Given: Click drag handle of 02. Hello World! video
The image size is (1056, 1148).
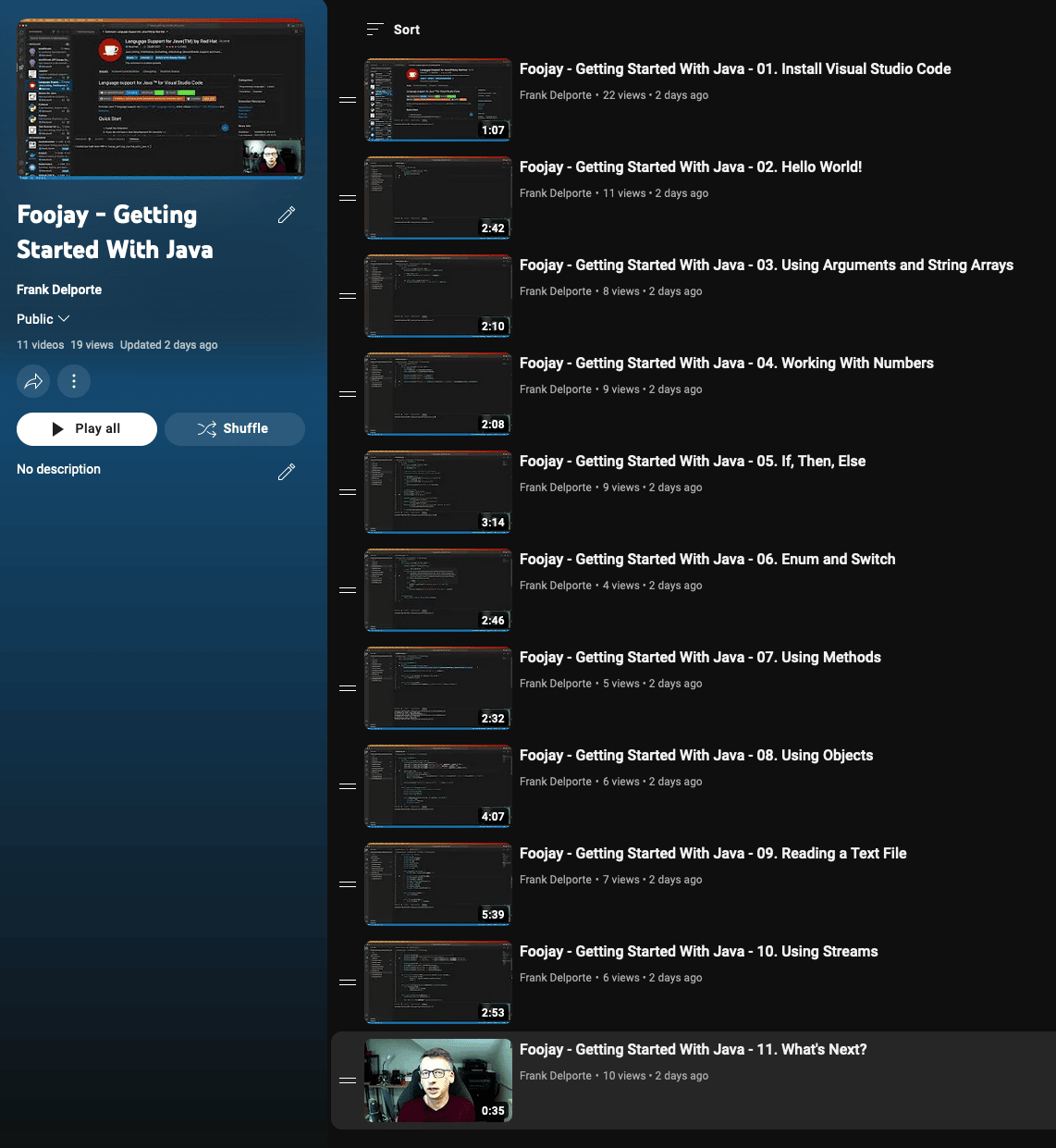Looking at the screenshot, I should [x=348, y=198].
